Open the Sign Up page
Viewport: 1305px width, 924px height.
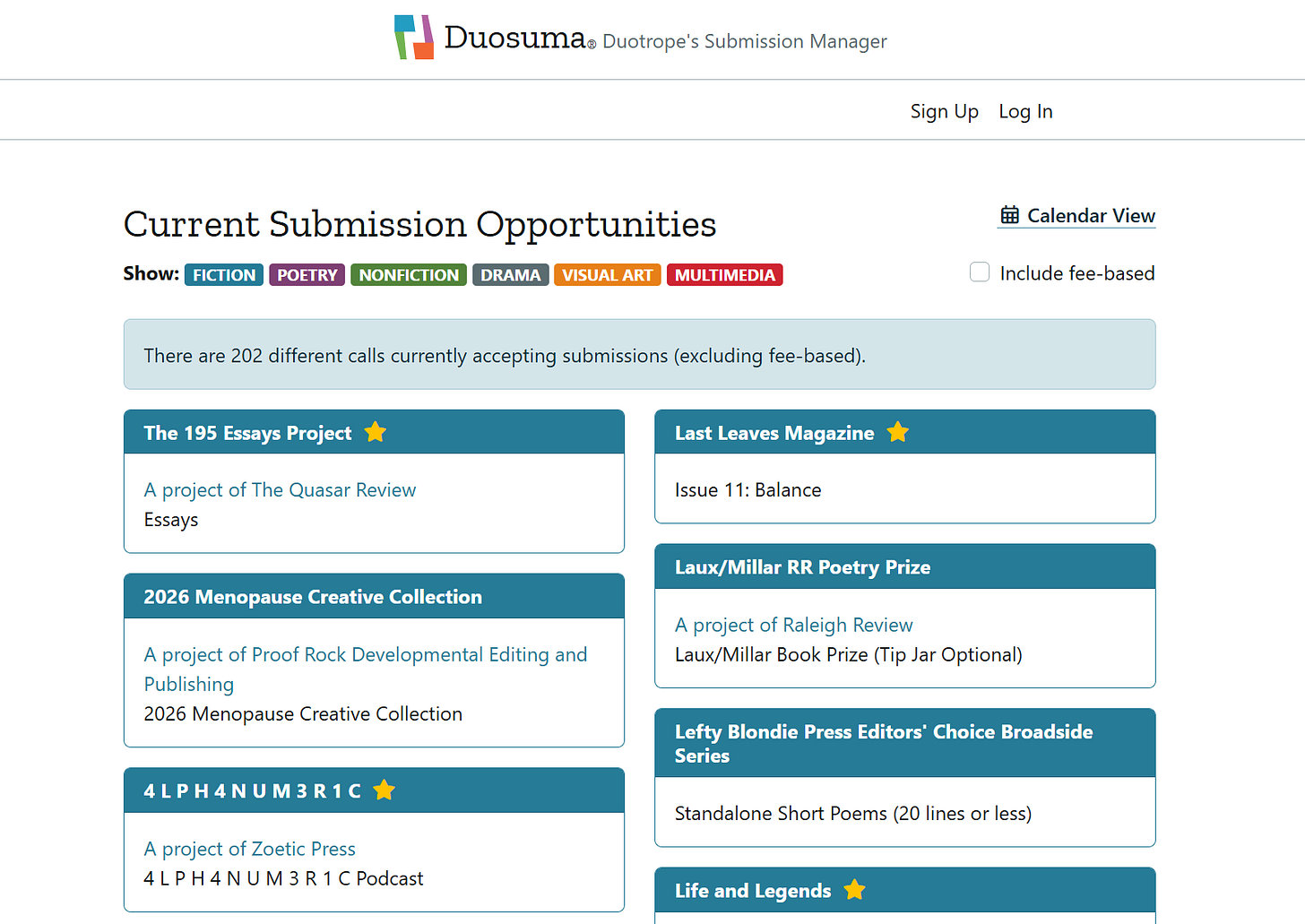click(x=945, y=111)
